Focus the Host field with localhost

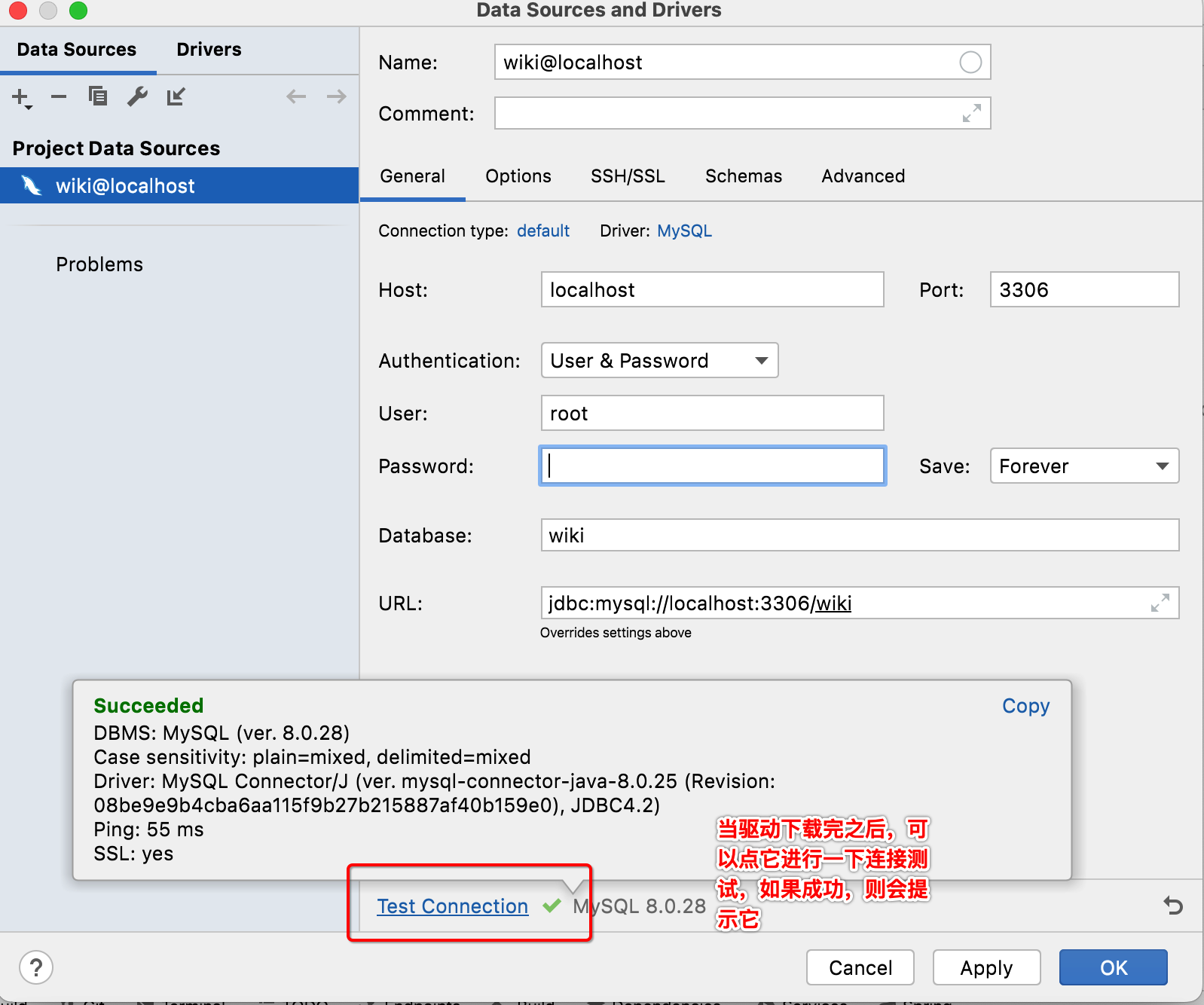712,289
